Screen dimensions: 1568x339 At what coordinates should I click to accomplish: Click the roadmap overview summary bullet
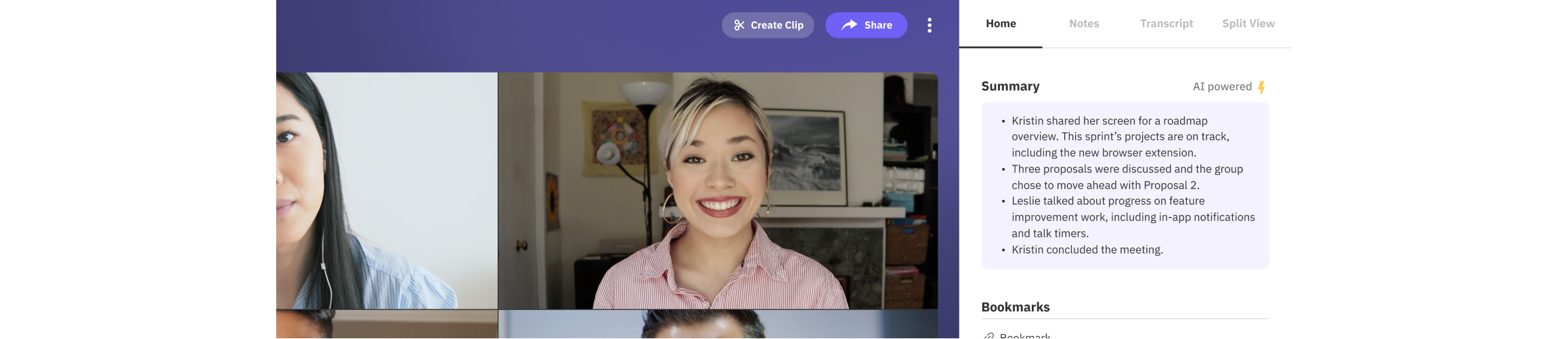click(1120, 137)
